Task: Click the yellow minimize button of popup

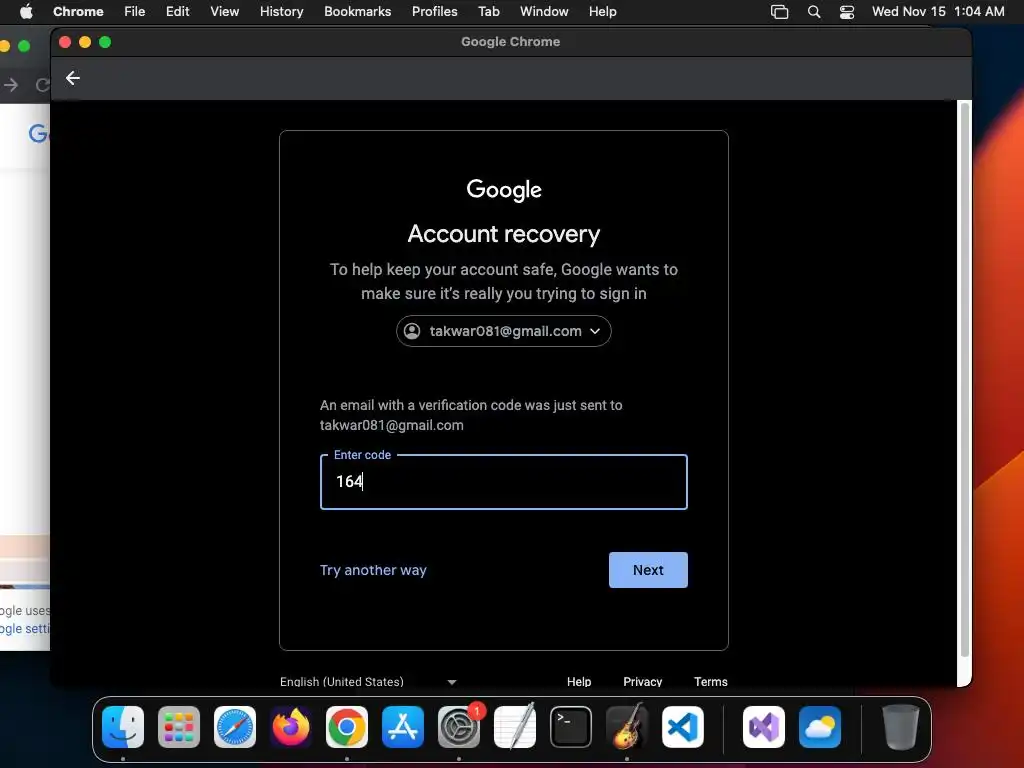Action: coord(85,42)
